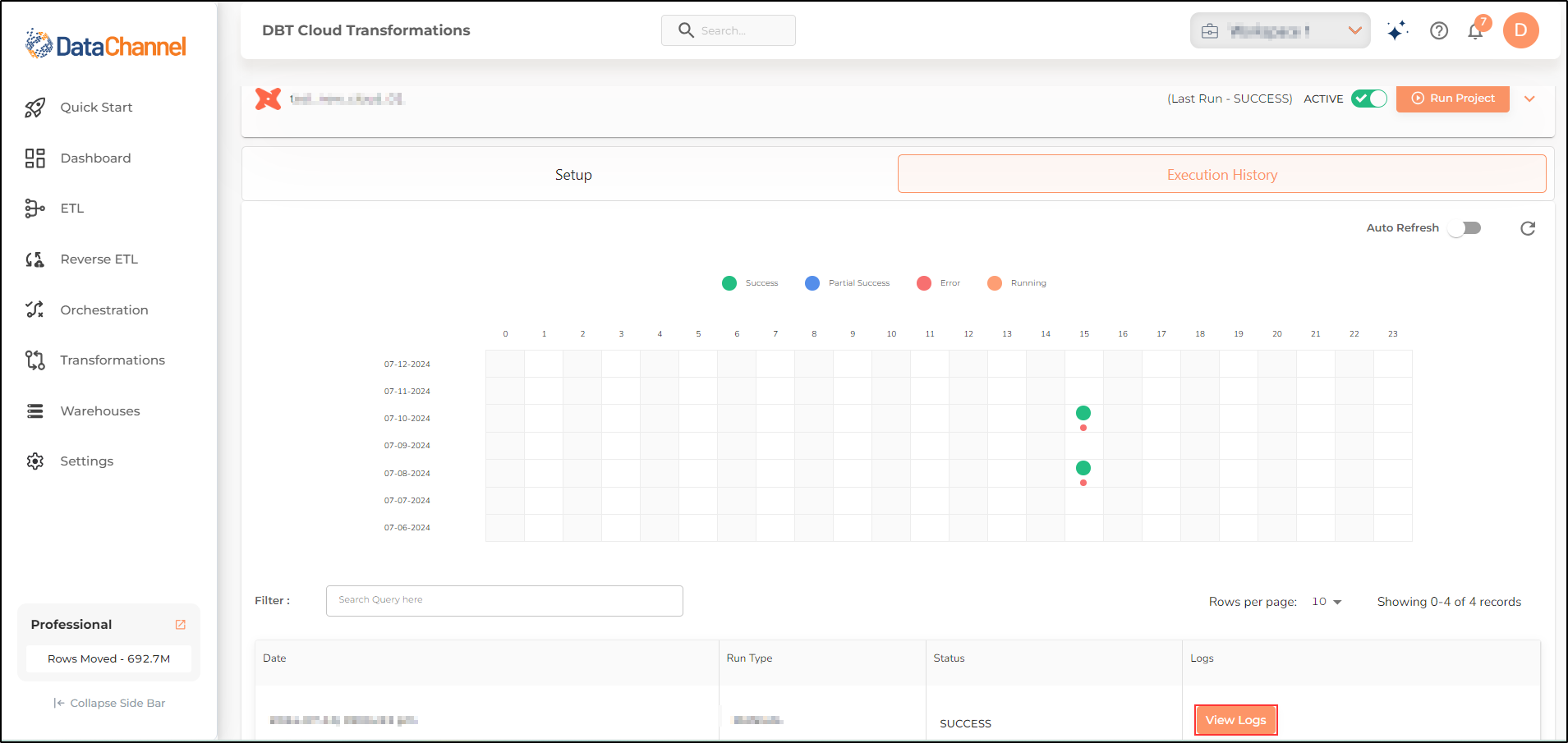Click the Orchestration icon
The height and width of the screenshot is (743, 1568).
click(x=34, y=310)
